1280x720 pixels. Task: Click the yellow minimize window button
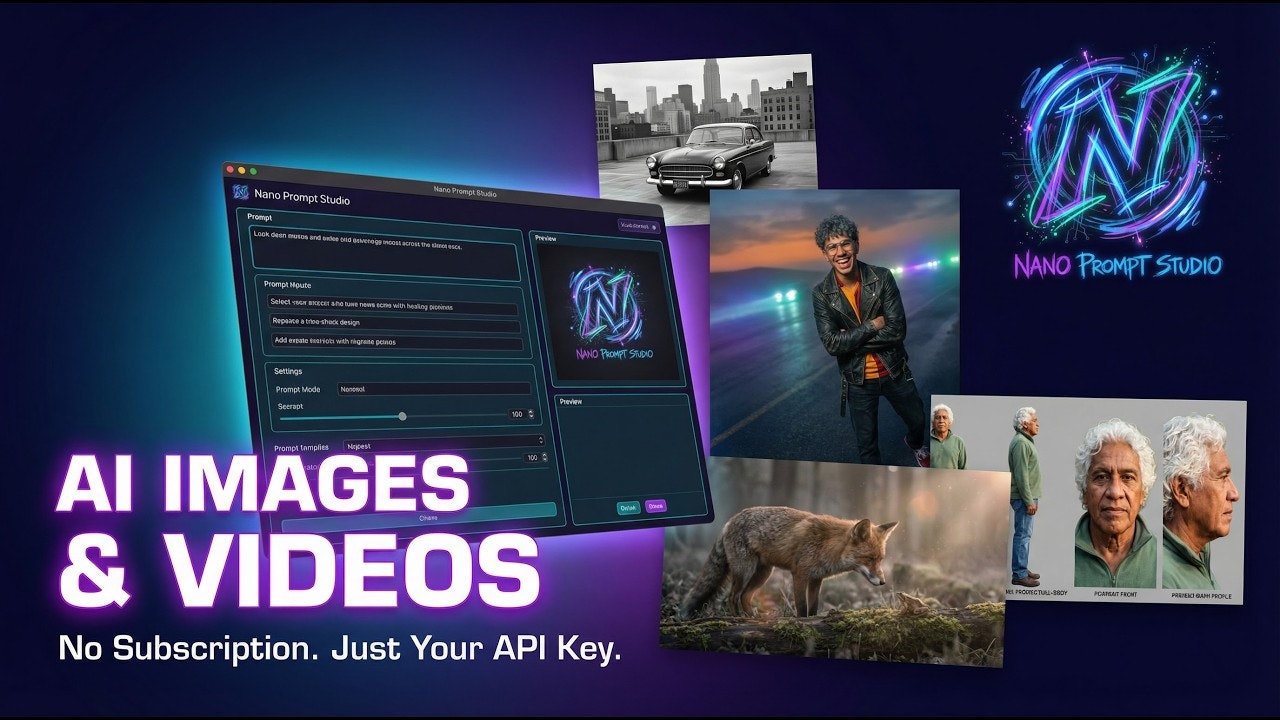(x=241, y=172)
